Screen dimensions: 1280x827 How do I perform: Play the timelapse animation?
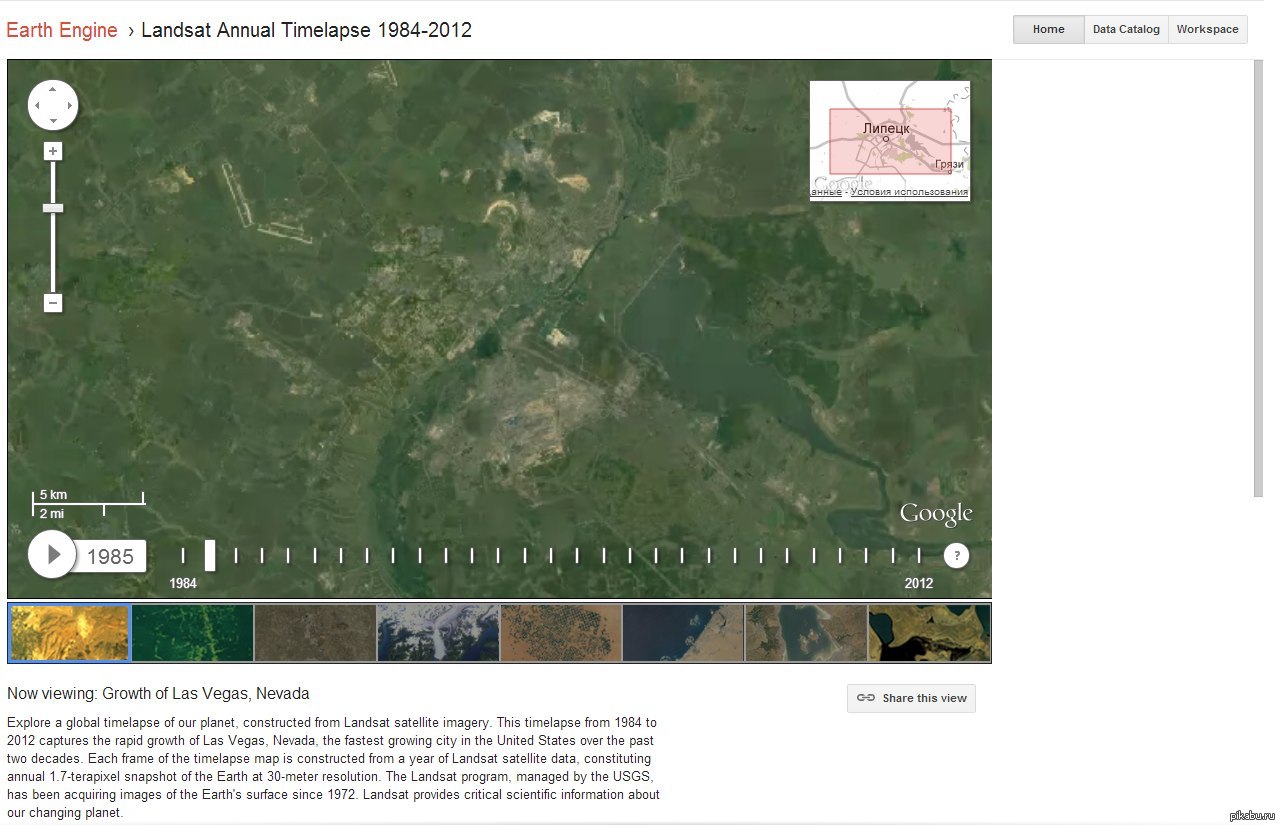point(52,554)
